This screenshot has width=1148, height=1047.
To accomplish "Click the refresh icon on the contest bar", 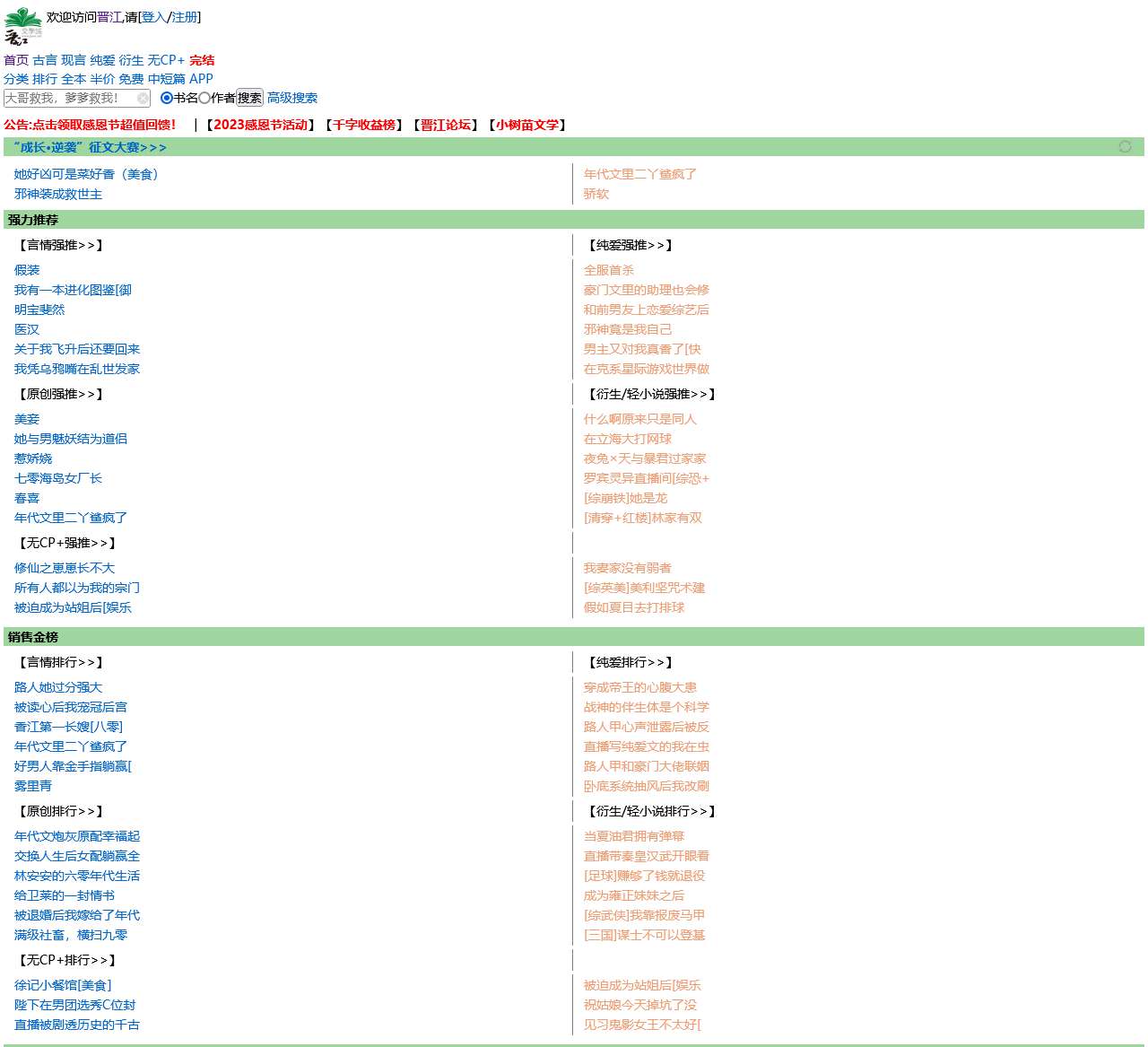I will [x=1125, y=146].
